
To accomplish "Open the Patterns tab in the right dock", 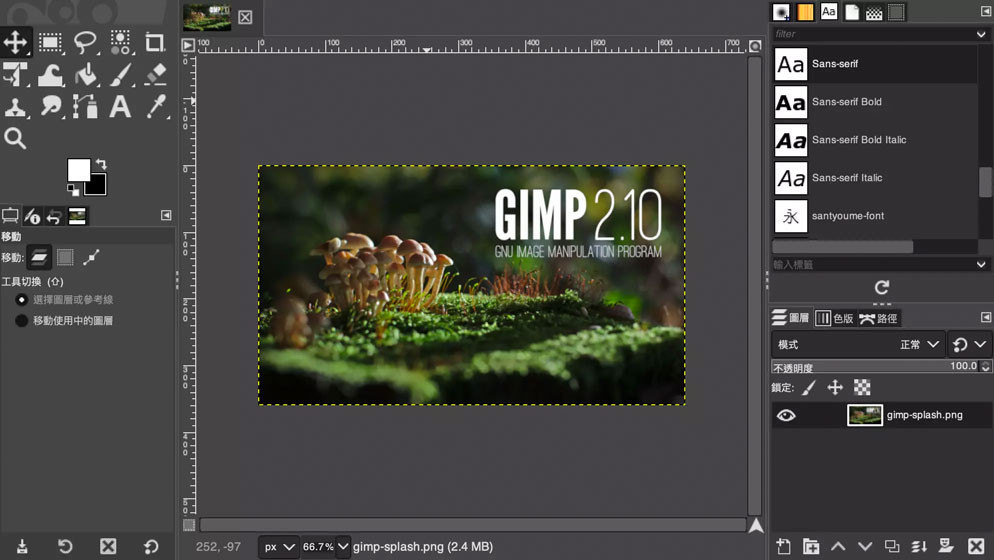I will click(x=805, y=11).
